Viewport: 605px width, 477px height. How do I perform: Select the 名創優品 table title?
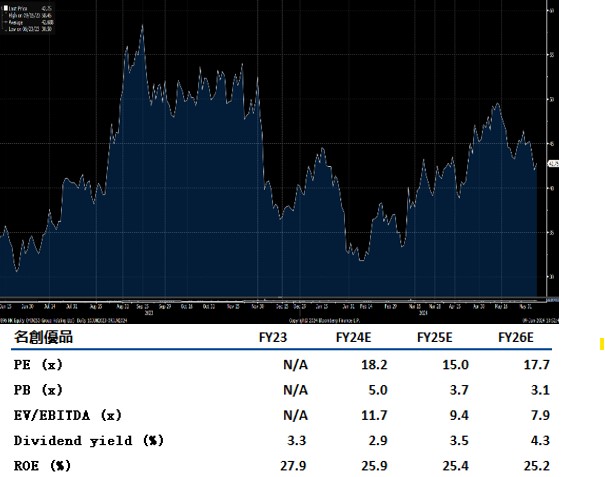point(43,338)
